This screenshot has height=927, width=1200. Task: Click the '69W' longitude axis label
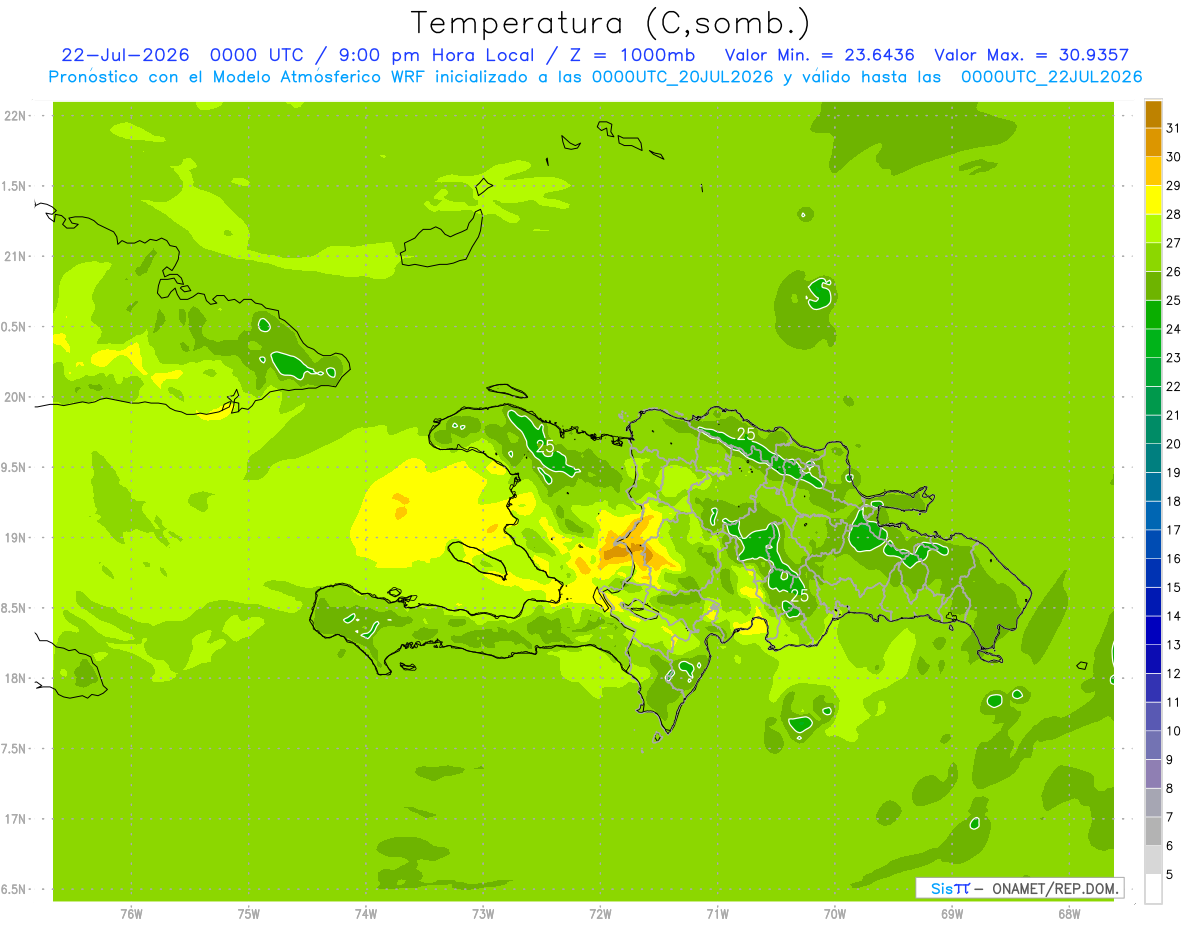click(952, 914)
